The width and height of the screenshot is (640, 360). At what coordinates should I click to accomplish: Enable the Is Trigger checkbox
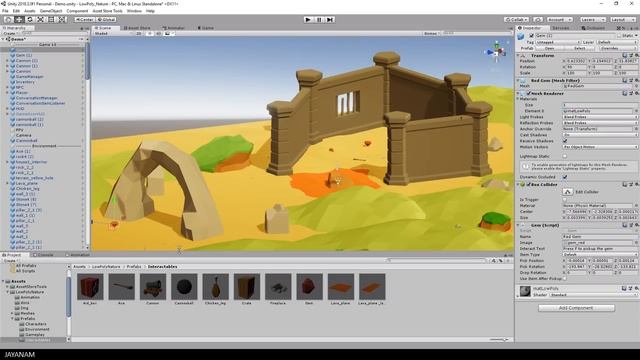click(565, 200)
